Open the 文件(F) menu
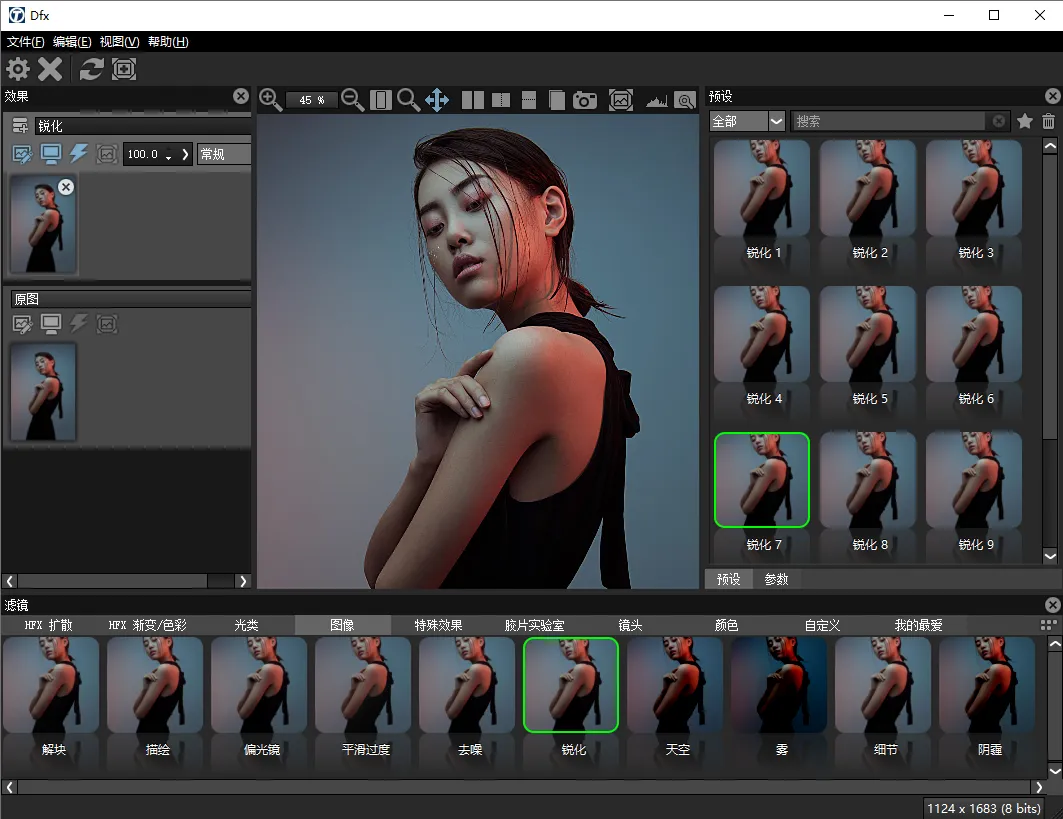 coord(26,42)
